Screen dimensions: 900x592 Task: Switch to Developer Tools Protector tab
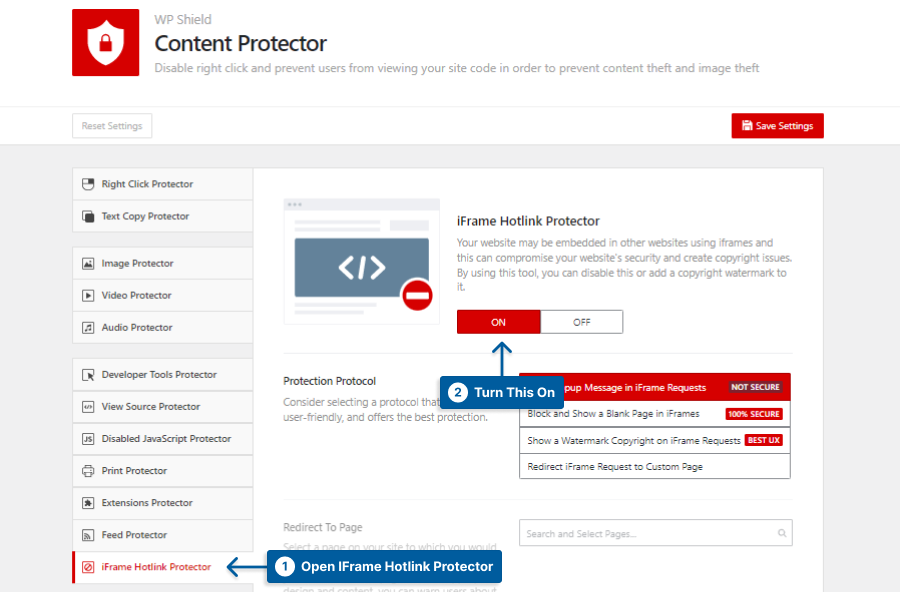point(159,375)
